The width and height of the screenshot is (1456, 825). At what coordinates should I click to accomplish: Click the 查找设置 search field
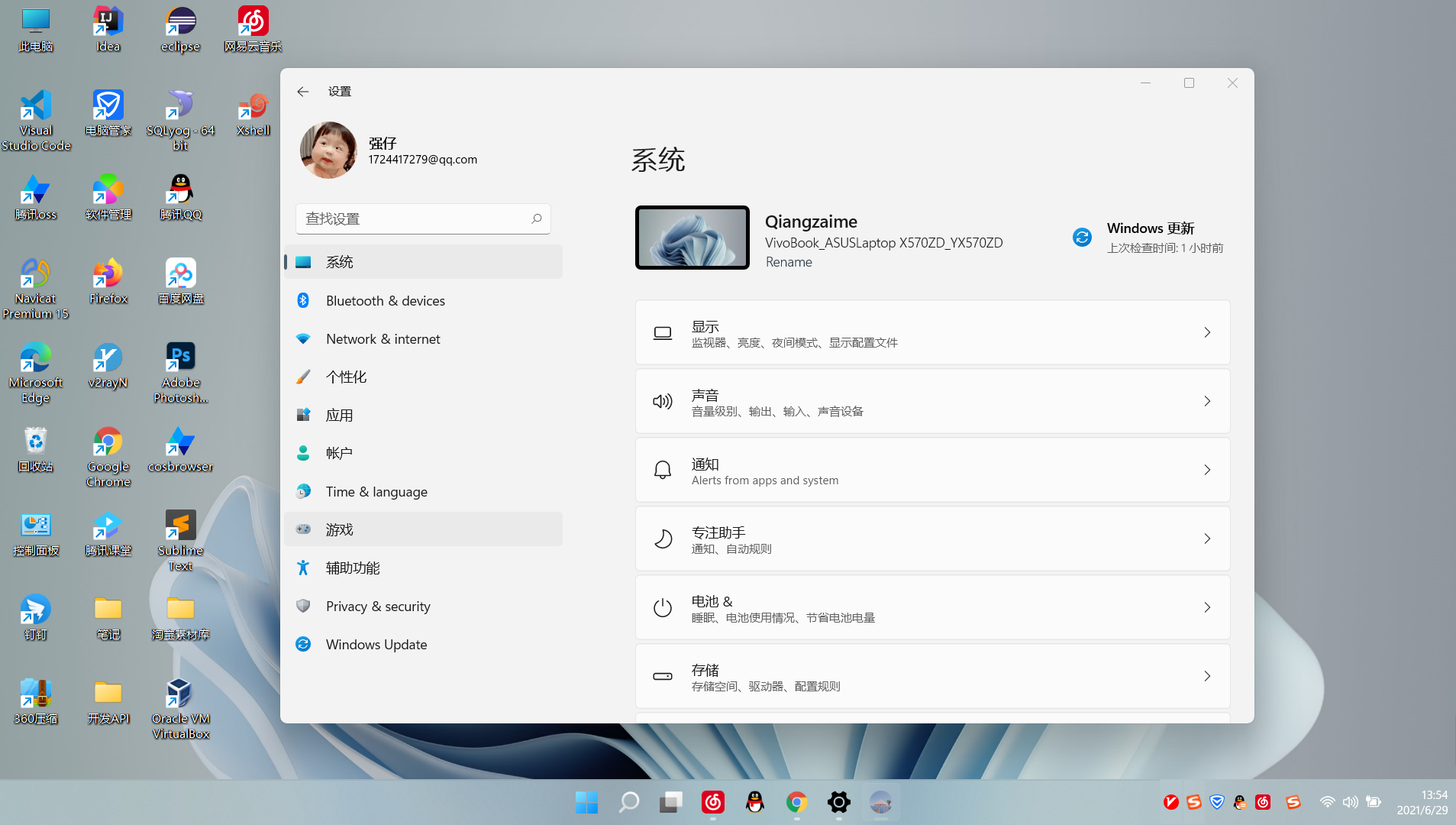tap(412, 219)
